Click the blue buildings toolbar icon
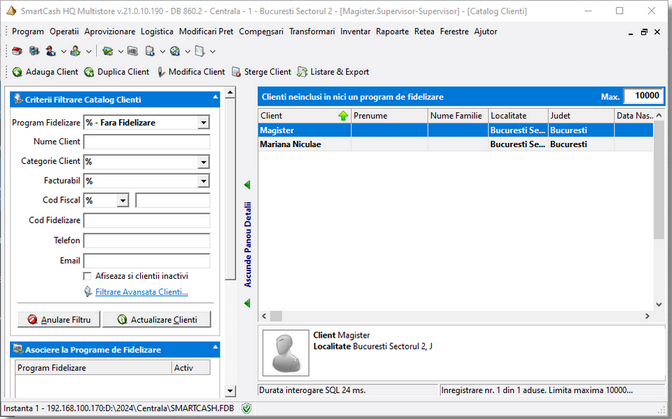Screen dimensions: 672x419 pyautogui.click(x=34, y=51)
